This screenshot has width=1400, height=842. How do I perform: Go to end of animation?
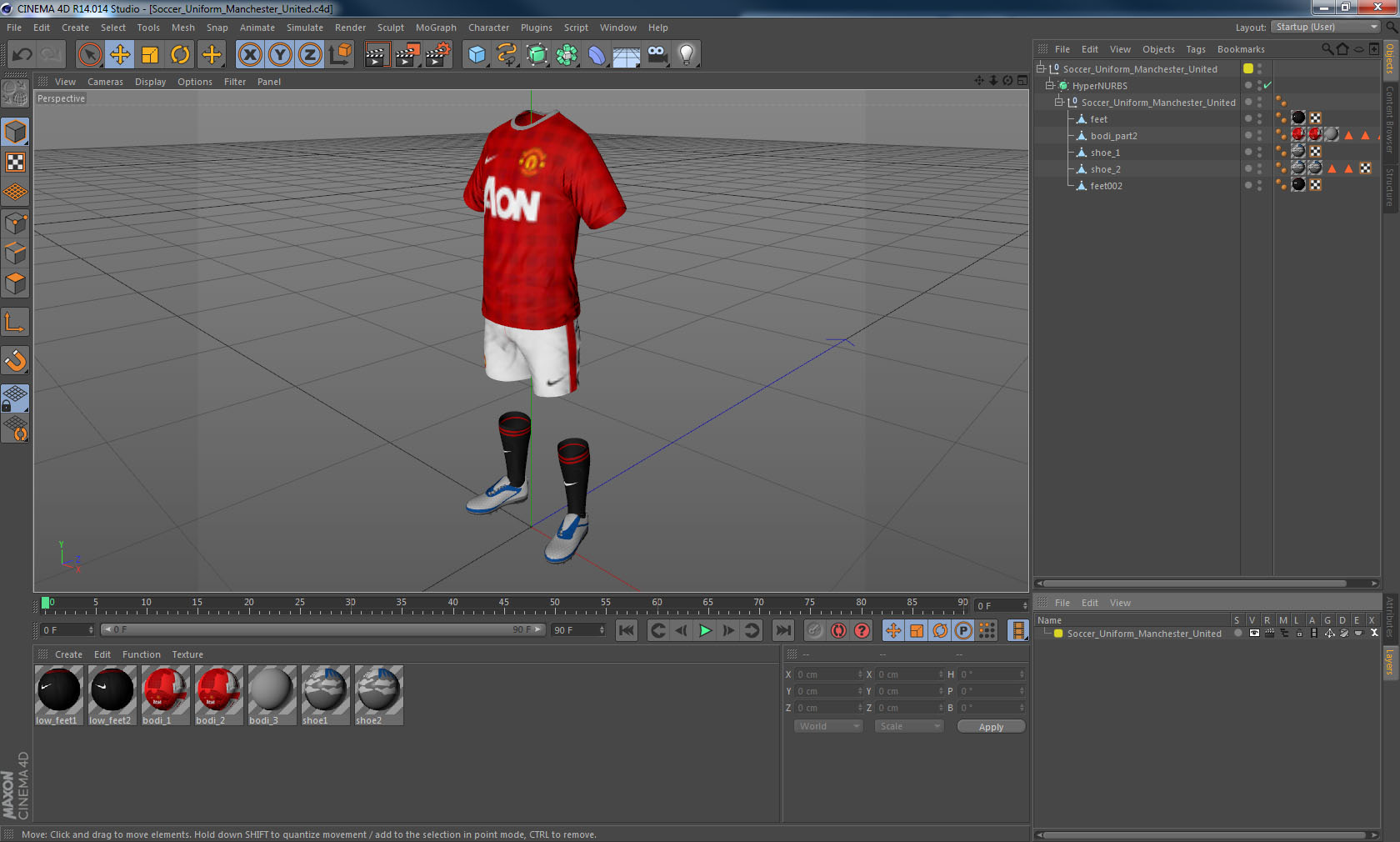783,630
